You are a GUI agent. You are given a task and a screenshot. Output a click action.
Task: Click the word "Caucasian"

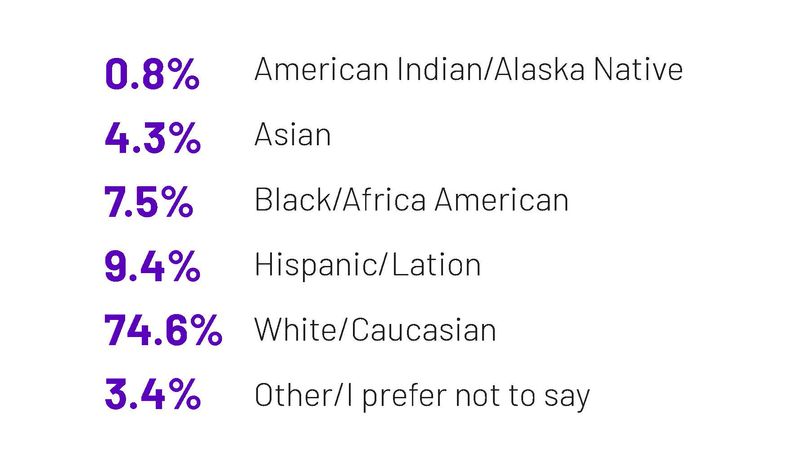[x=424, y=330]
